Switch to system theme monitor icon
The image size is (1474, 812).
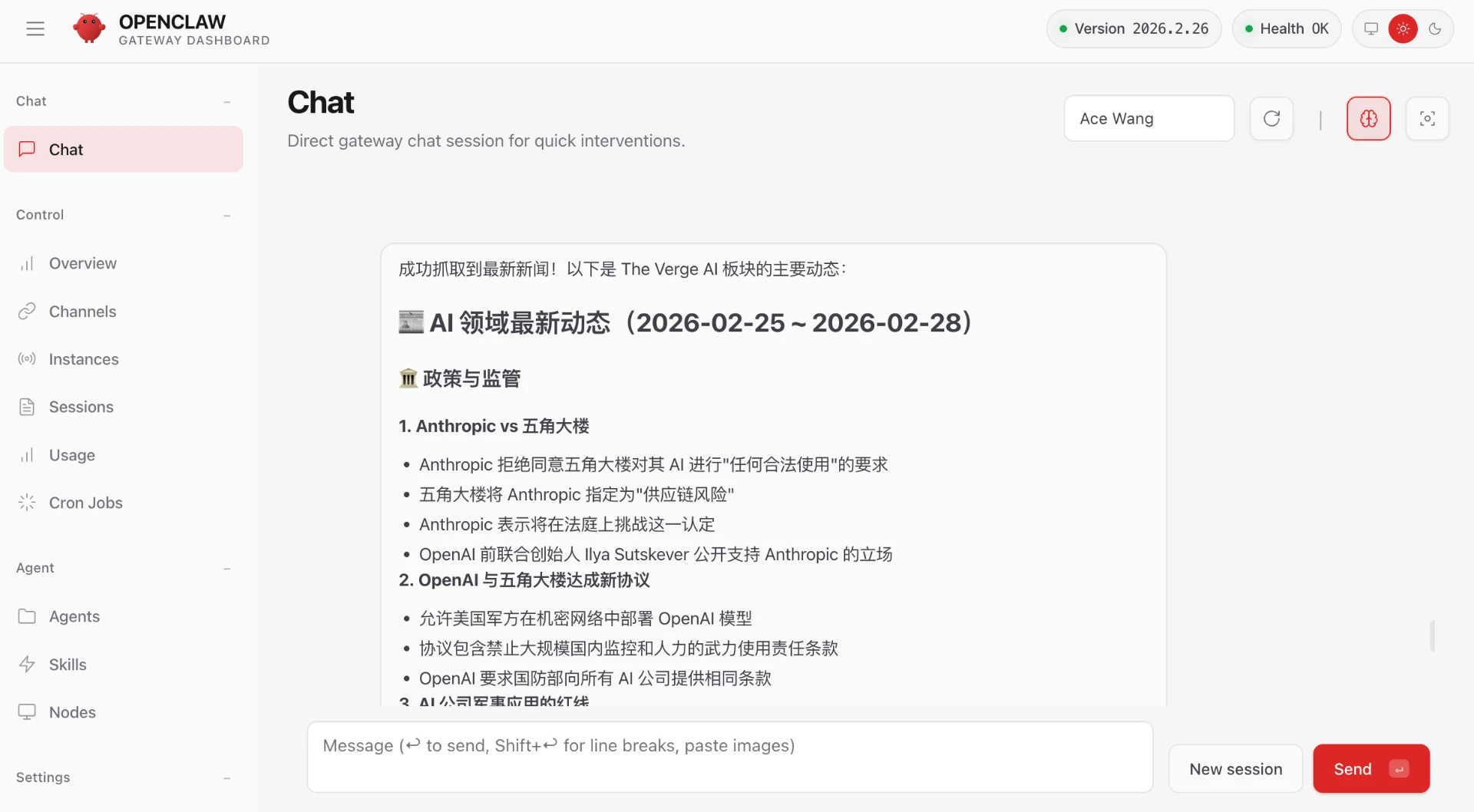tap(1371, 29)
